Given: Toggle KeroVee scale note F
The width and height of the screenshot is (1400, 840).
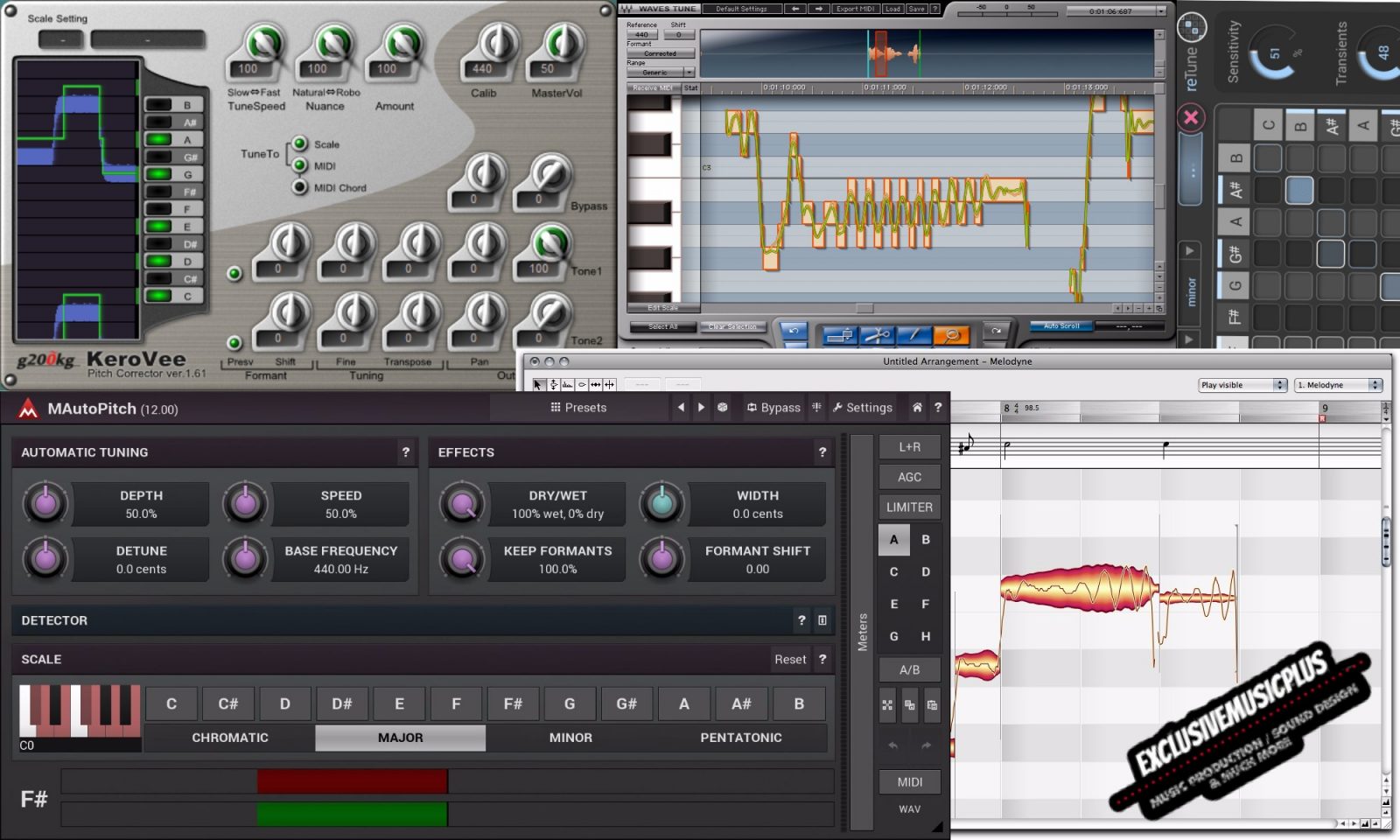Looking at the screenshot, I should click(x=174, y=209).
